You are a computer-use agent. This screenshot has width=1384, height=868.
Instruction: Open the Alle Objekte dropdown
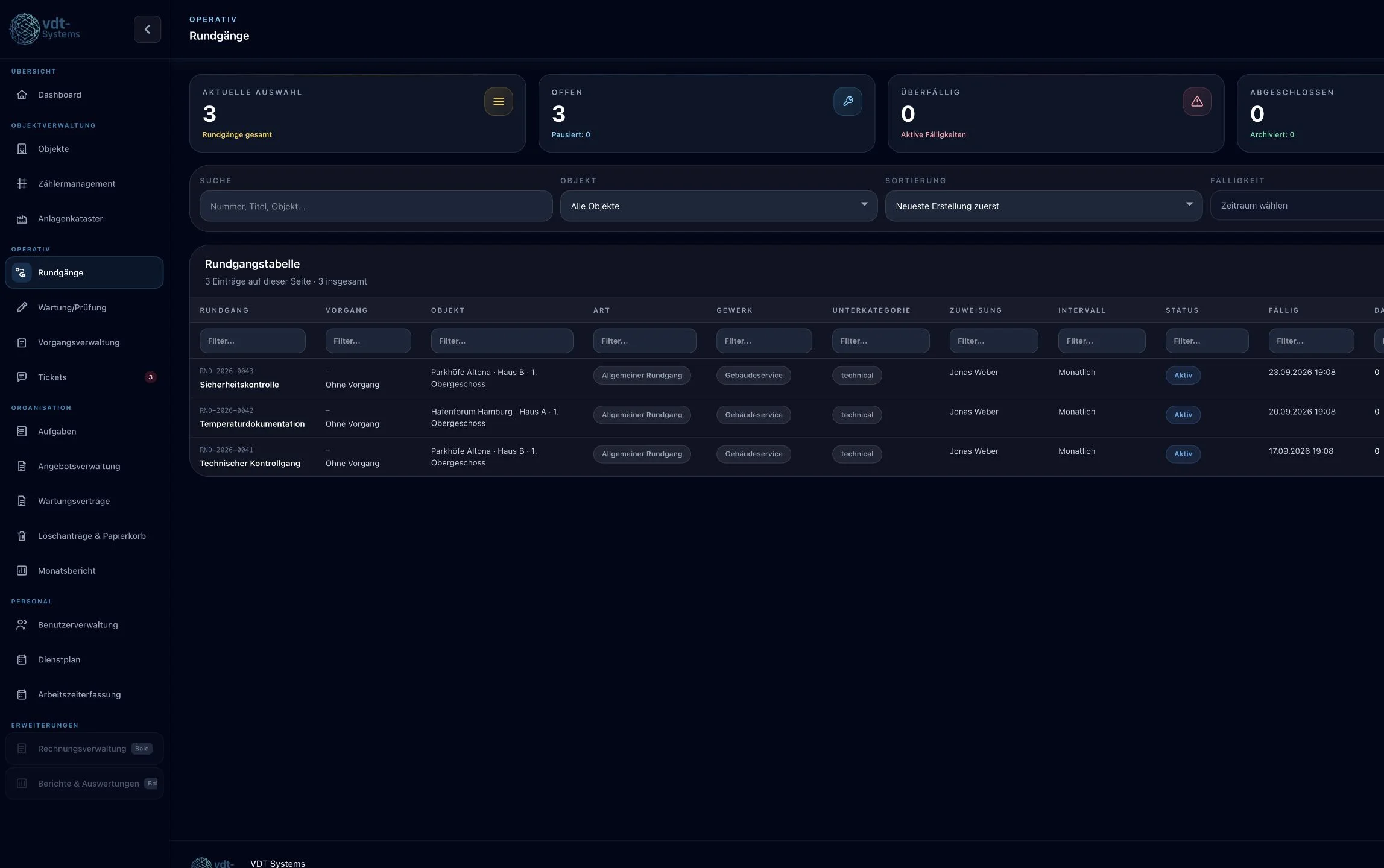pyautogui.click(x=718, y=206)
